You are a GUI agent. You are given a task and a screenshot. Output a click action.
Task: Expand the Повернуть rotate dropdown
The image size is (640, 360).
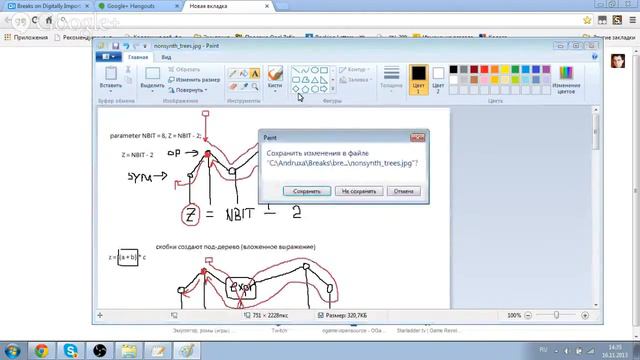188,90
